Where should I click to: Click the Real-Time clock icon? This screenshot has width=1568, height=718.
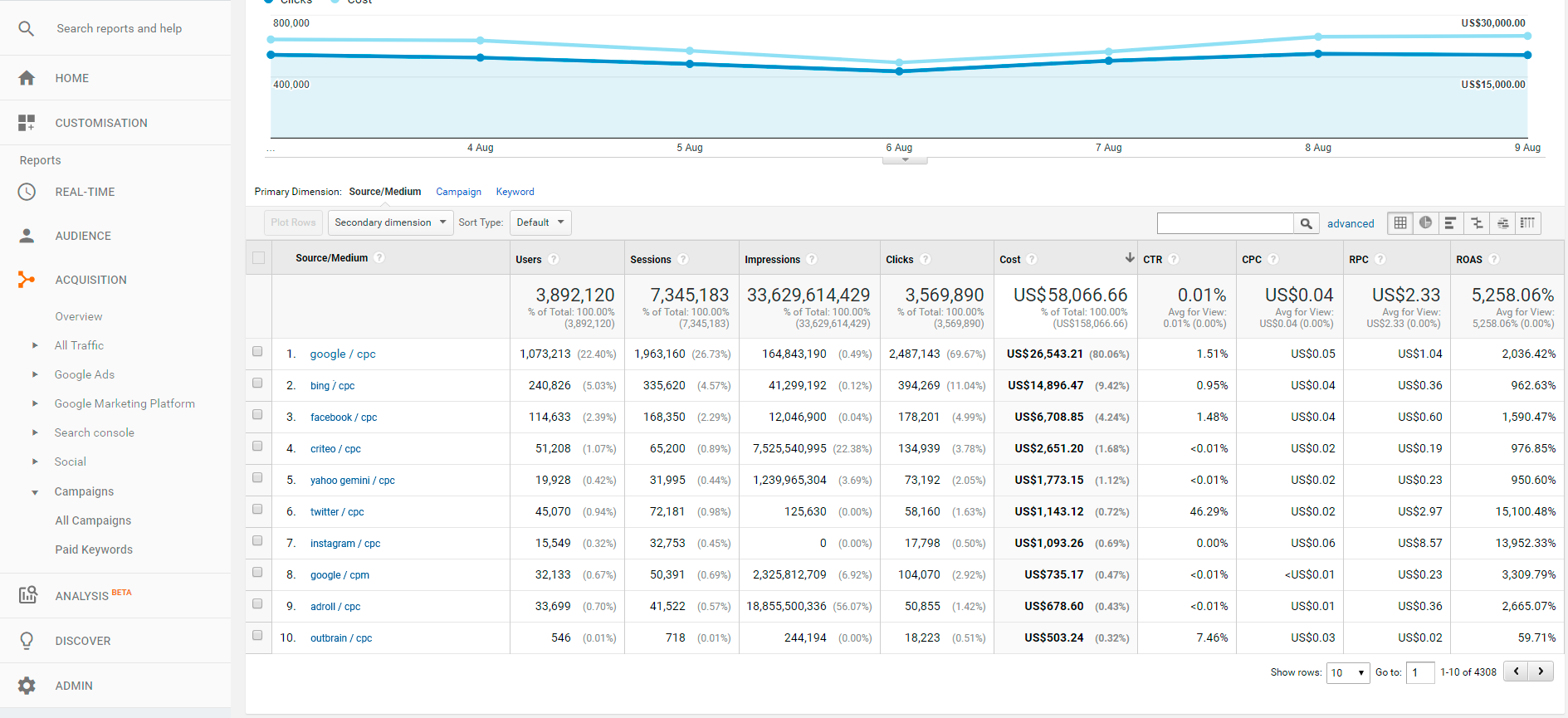click(27, 192)
